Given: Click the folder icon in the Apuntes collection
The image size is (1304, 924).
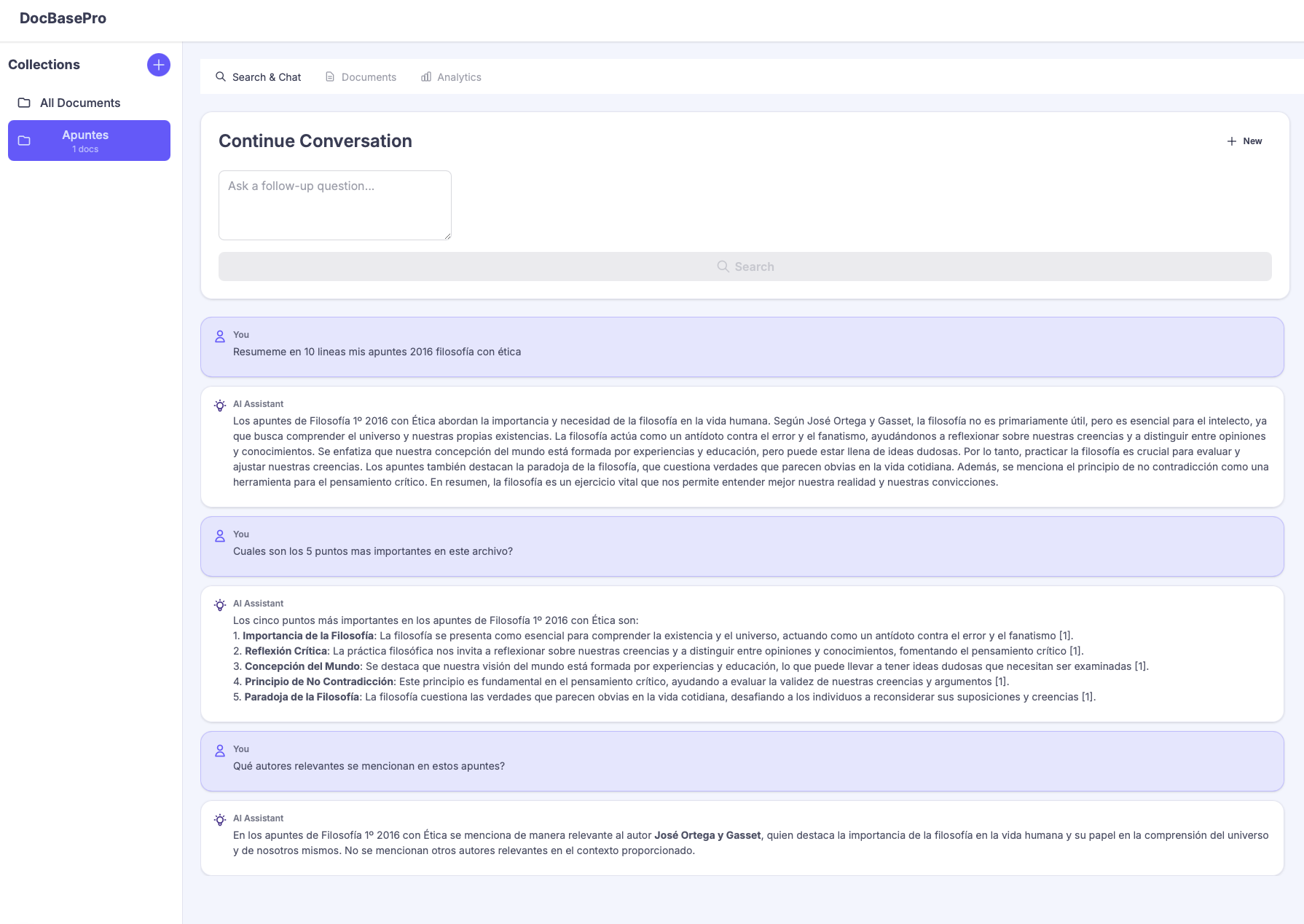Looking at the screenshot, I should pos(24,140).
